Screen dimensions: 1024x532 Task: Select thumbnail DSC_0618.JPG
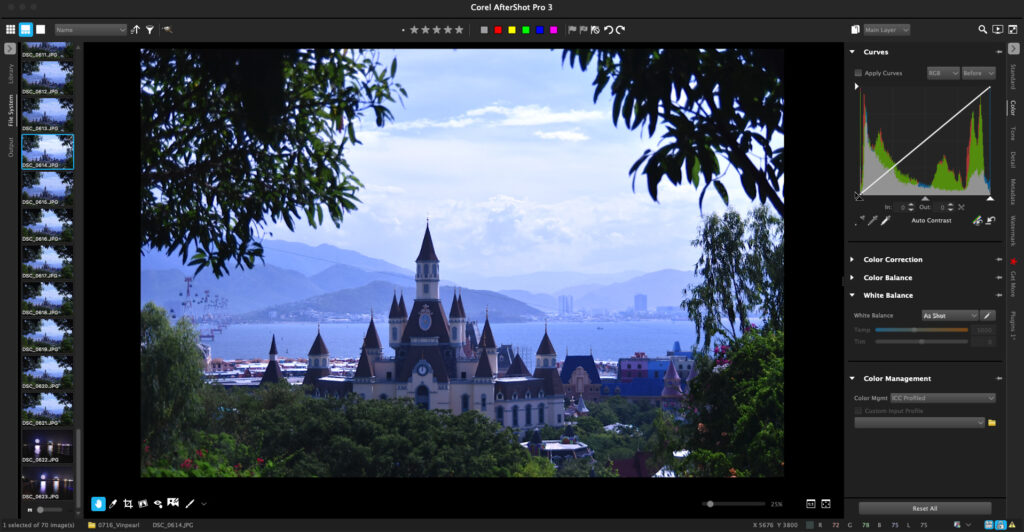47,299
